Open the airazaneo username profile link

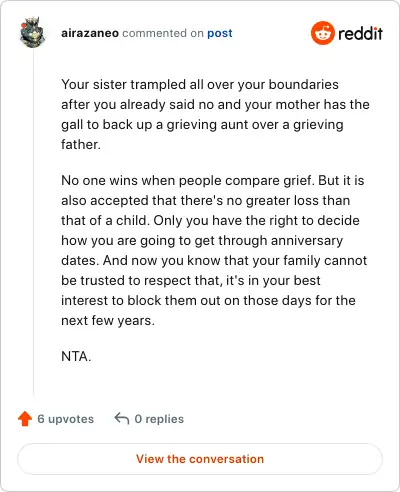coord(90,33)
